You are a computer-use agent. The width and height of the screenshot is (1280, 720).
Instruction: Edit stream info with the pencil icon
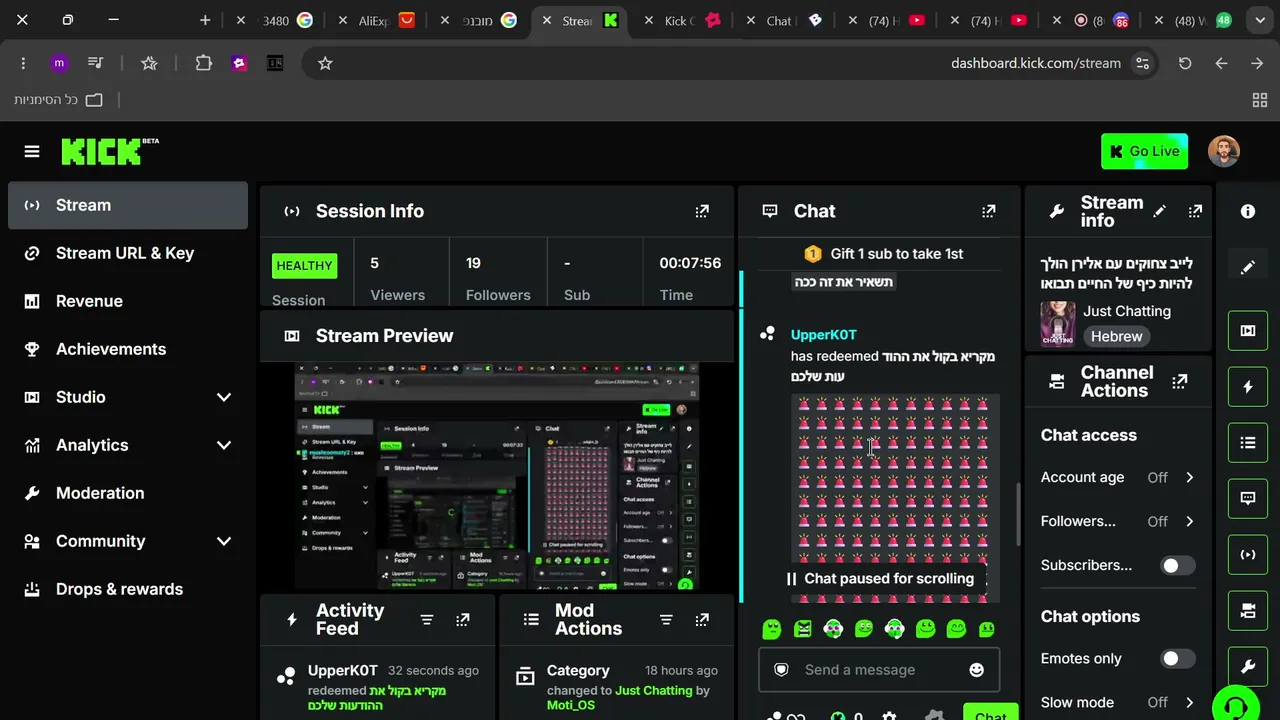click(x=1159, y=211)
